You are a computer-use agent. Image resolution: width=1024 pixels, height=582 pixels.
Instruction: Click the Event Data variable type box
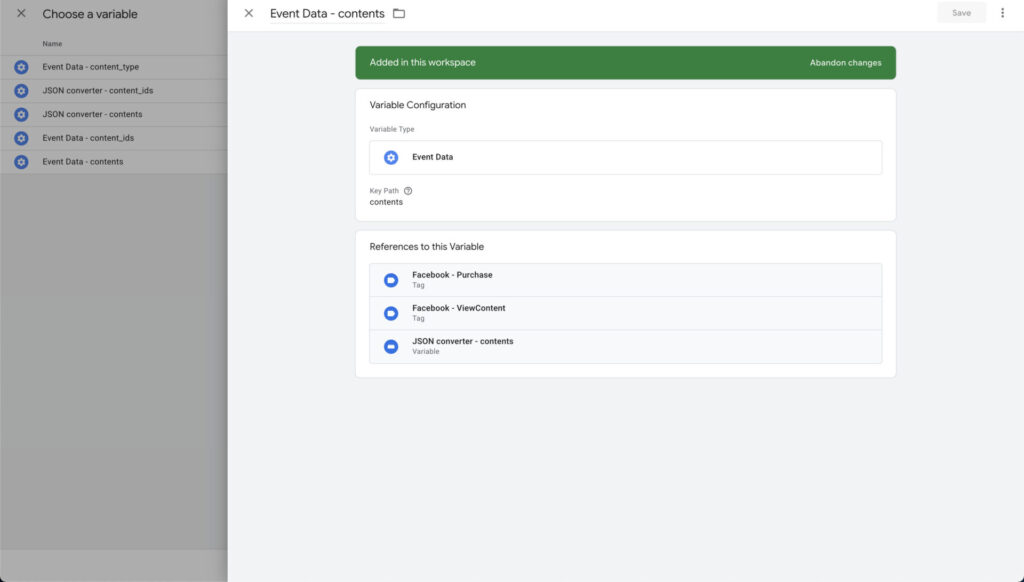[625, 157]
